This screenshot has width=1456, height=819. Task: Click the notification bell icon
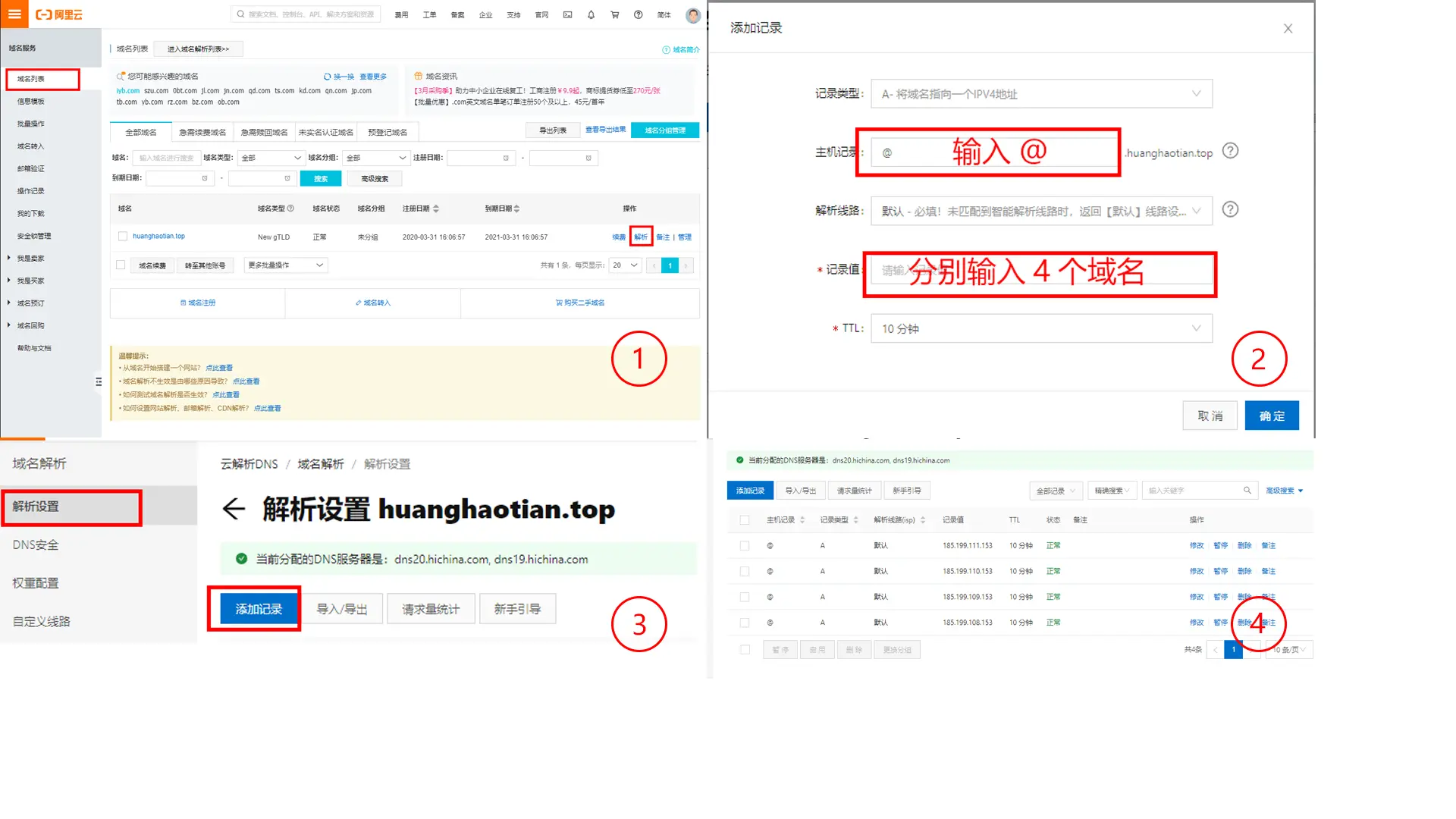pyautogui.click(x=591, y=14)
